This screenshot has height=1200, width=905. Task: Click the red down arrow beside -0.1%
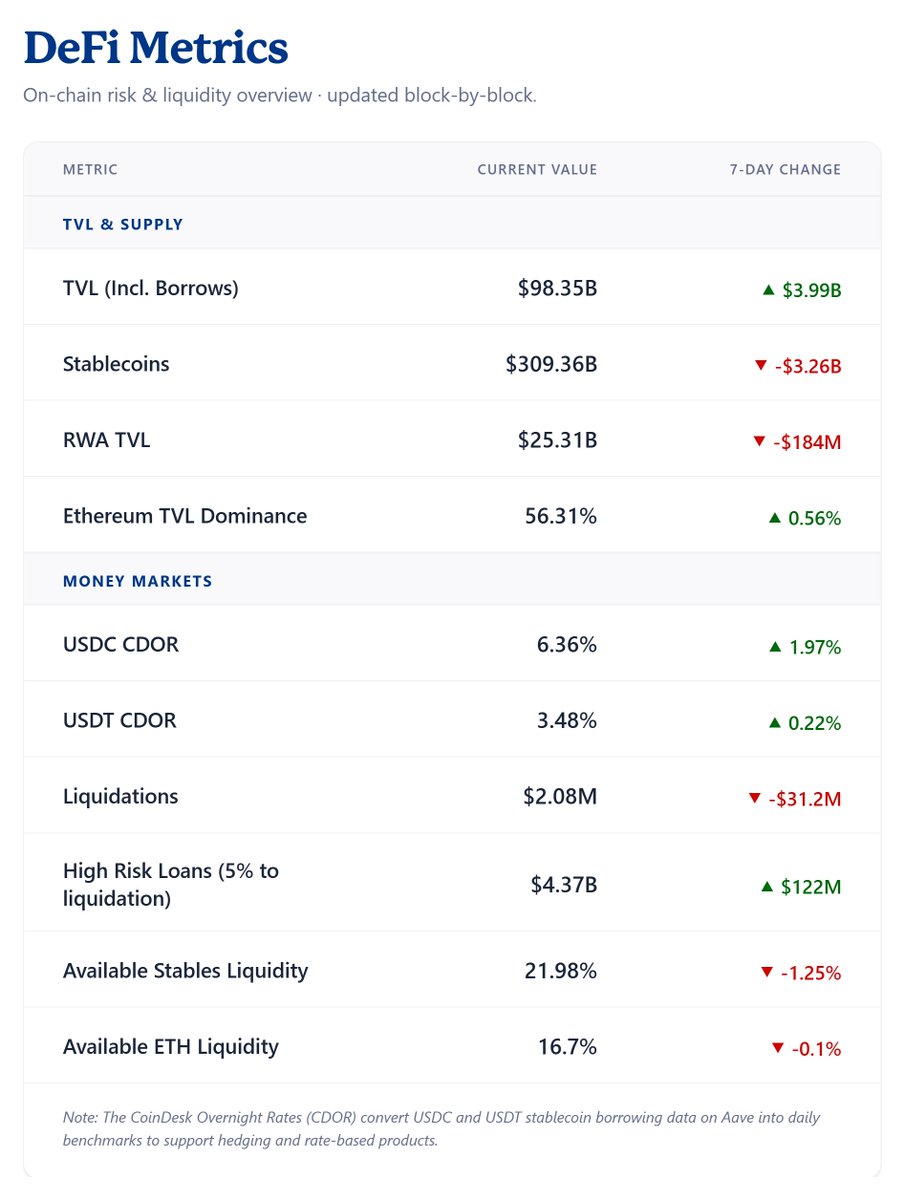777,1048
